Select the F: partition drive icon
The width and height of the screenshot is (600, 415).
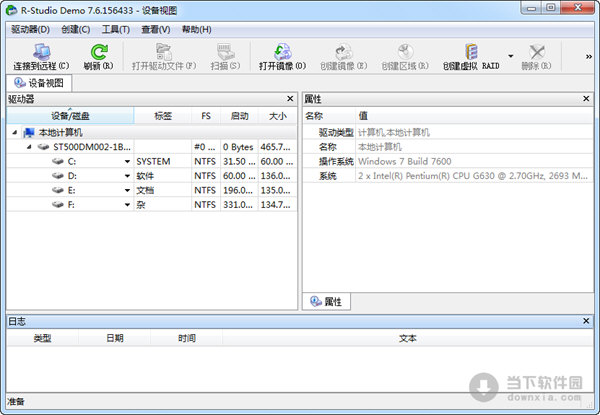pyautogui.click(x=58, y=205)
